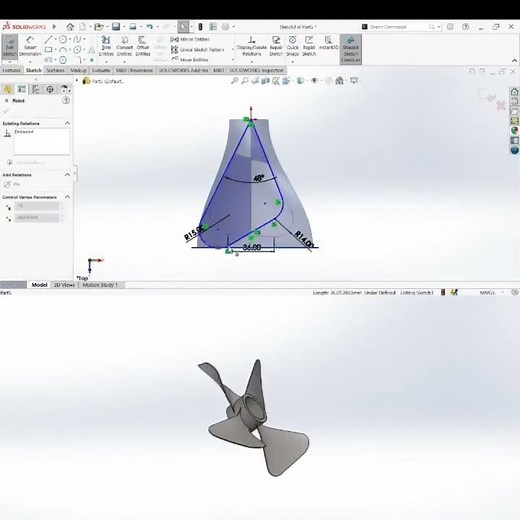Click Mirror Entities in the ribbon

point(190,39)
